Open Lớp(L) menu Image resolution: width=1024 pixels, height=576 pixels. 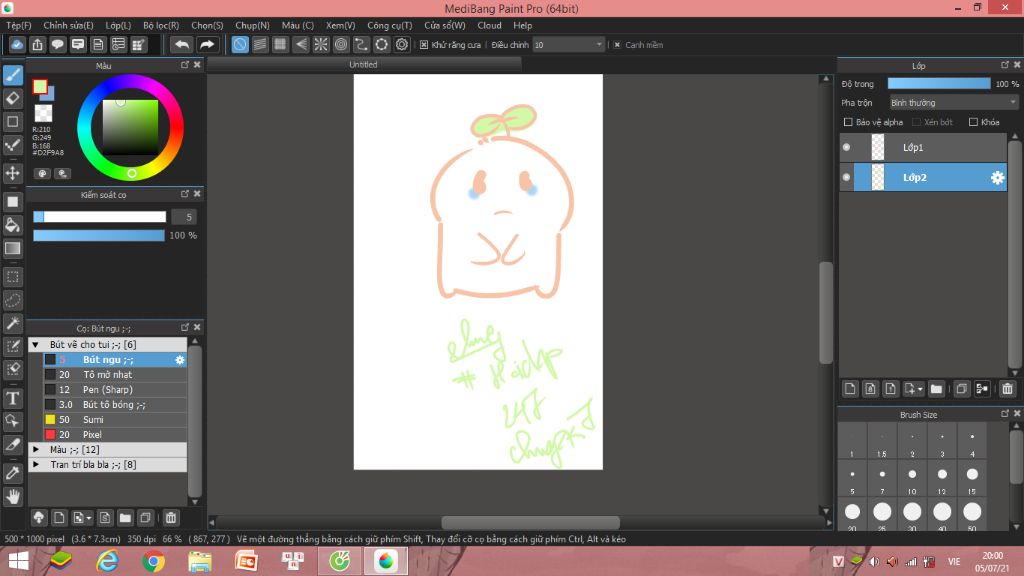pyautogui.click(x=118, y=25)
